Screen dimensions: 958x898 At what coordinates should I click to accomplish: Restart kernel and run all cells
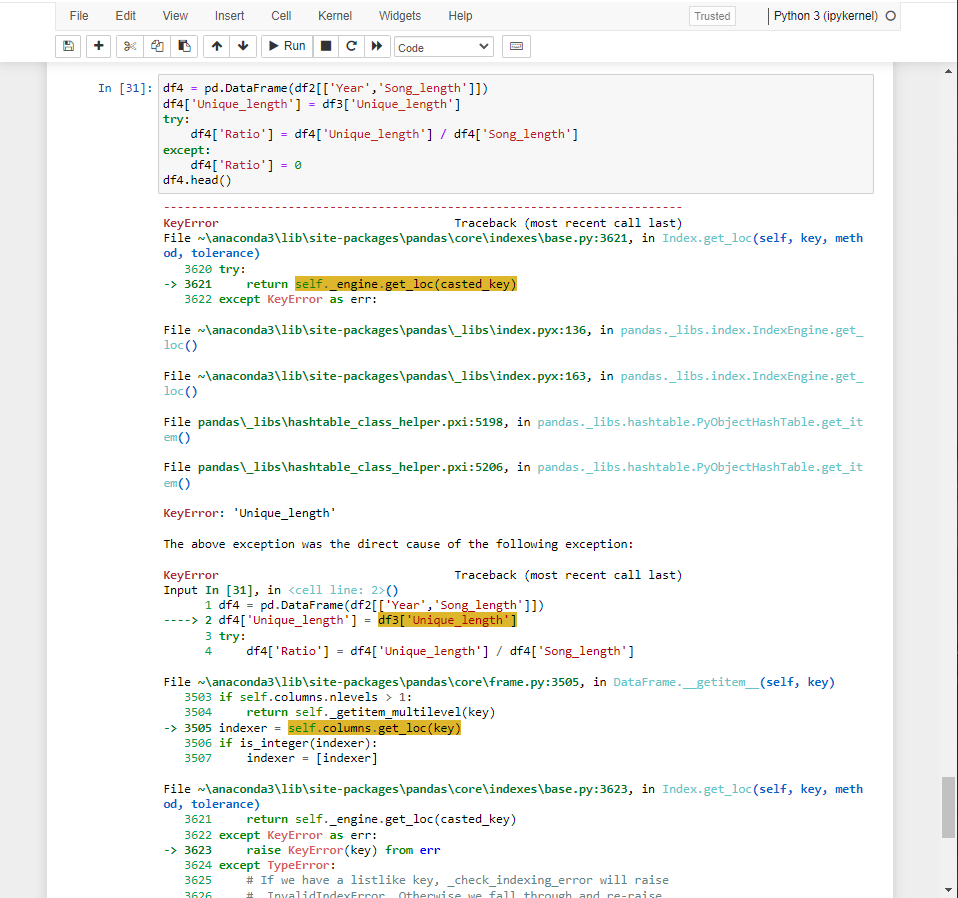[x=377, y=46]
